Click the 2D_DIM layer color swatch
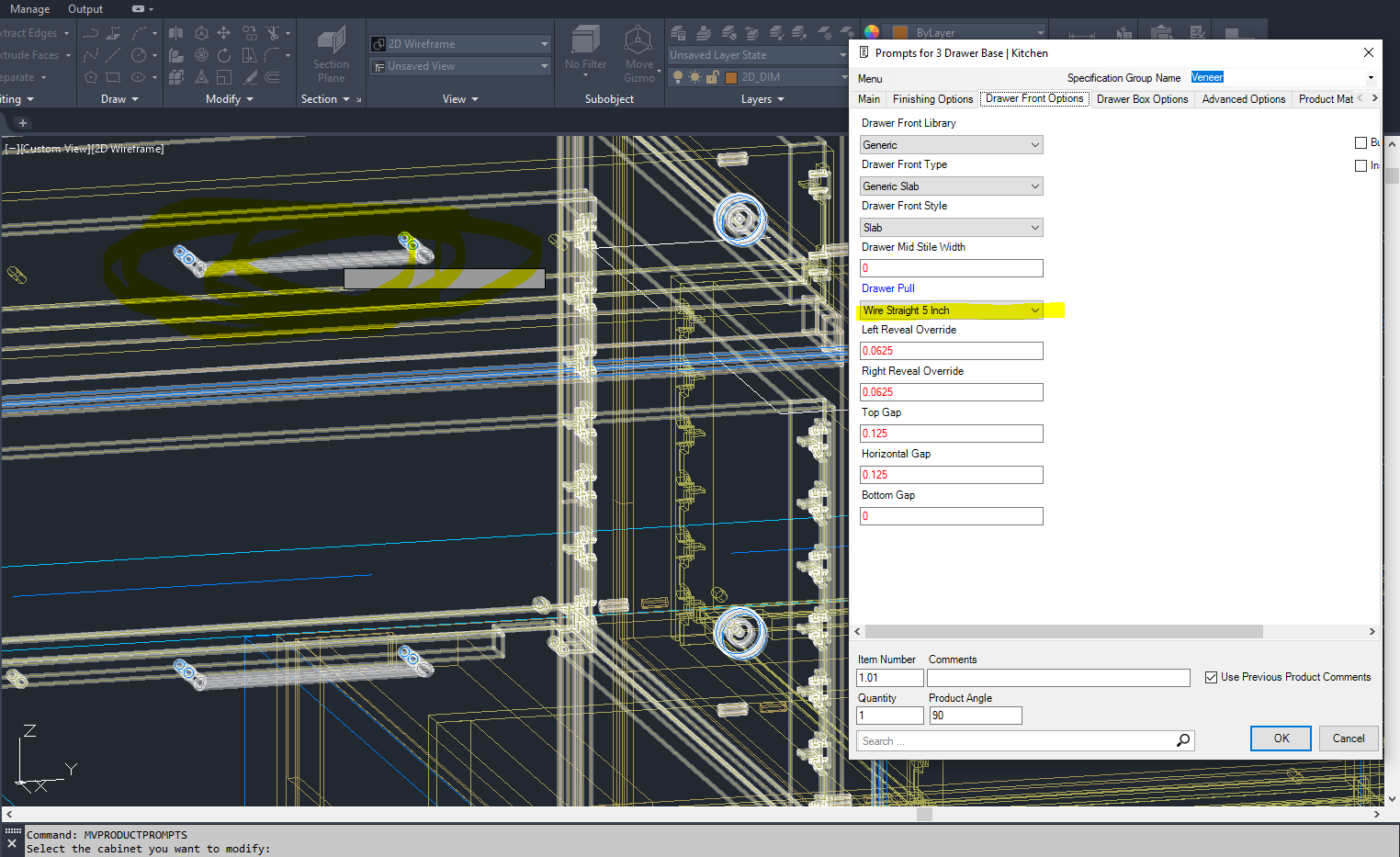 (731, 77)
